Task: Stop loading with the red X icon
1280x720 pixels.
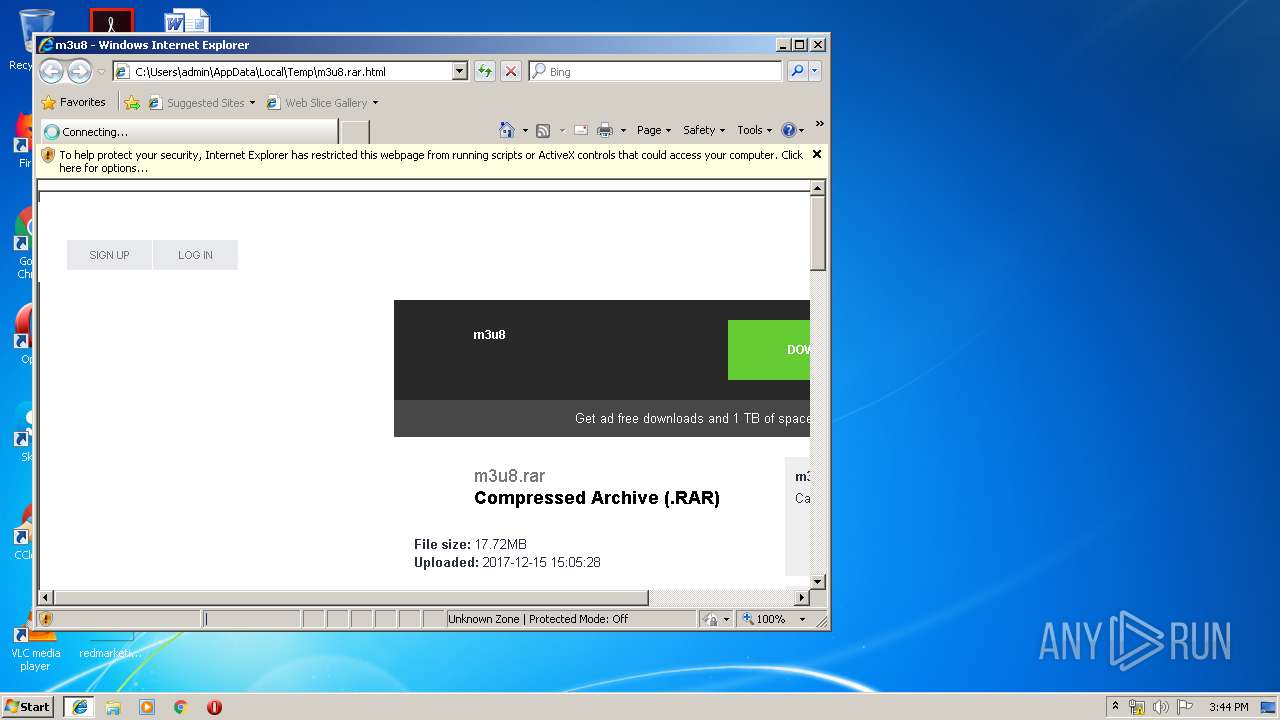Action: coord(511,72)
